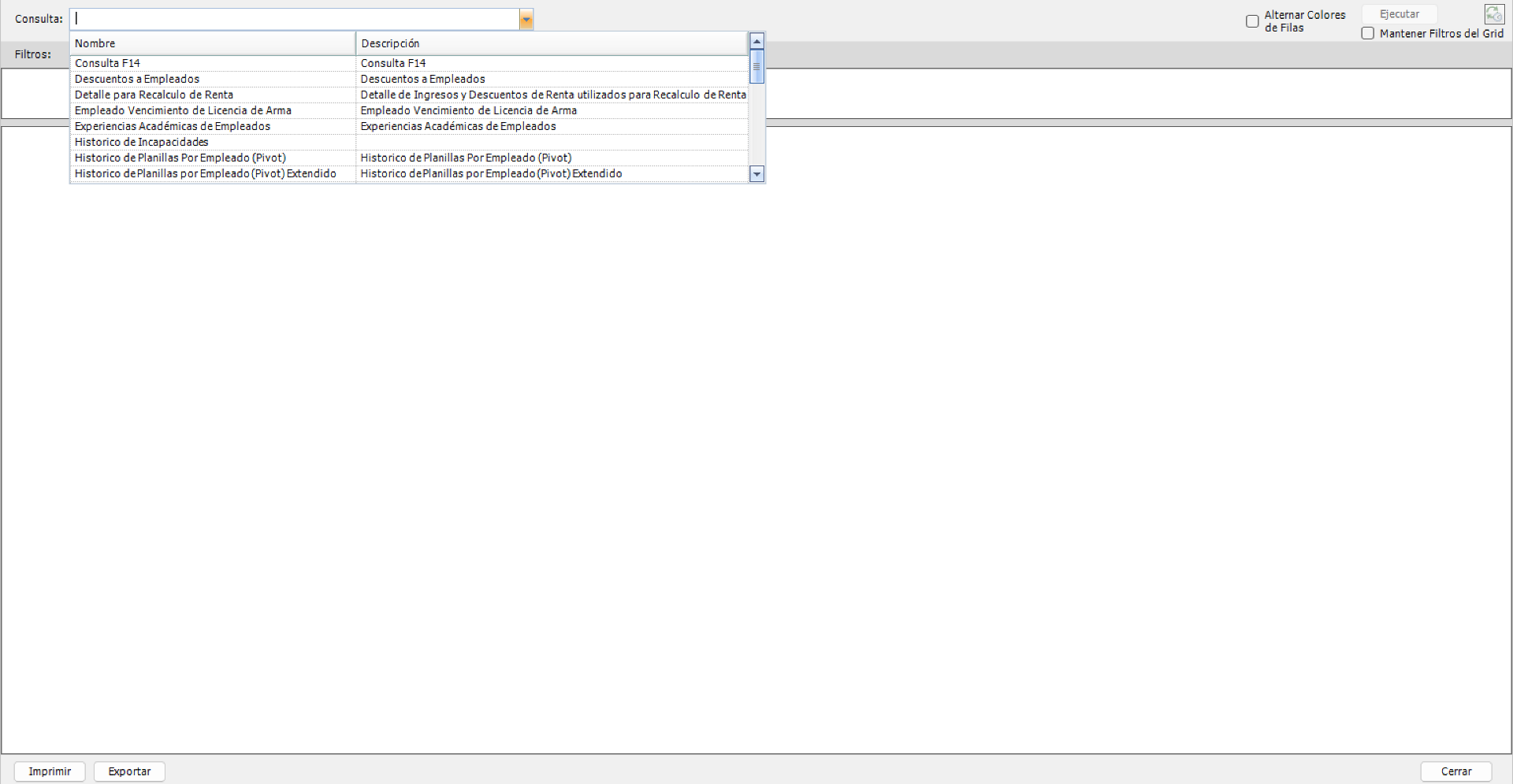Choose Descuentos a Empleados query
1513x784 pixels.
137,79
